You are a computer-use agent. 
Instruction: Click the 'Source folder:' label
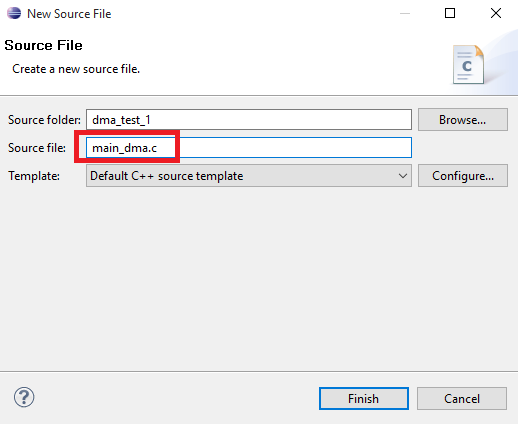(x=44, y=120)
